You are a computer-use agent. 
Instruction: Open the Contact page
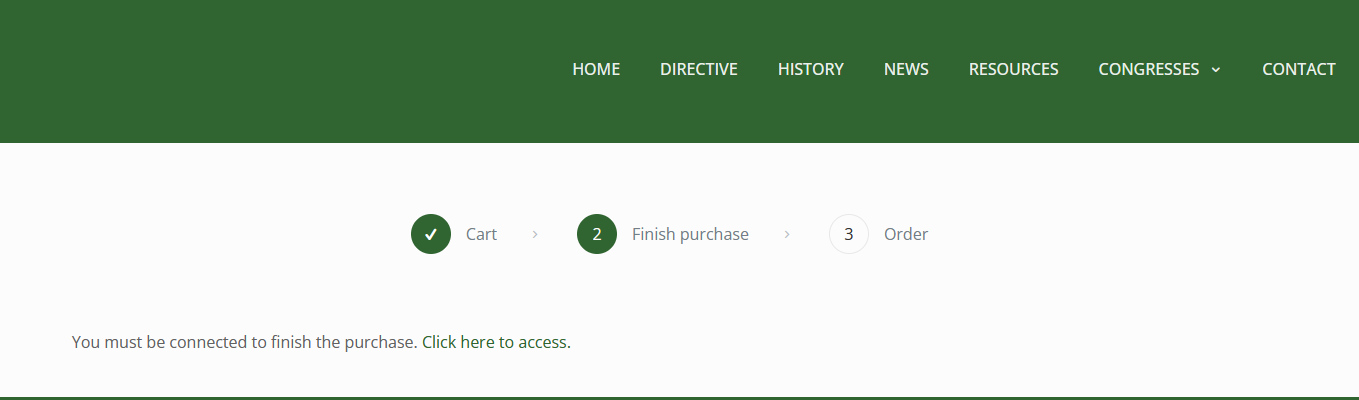tap(1298, 69)
